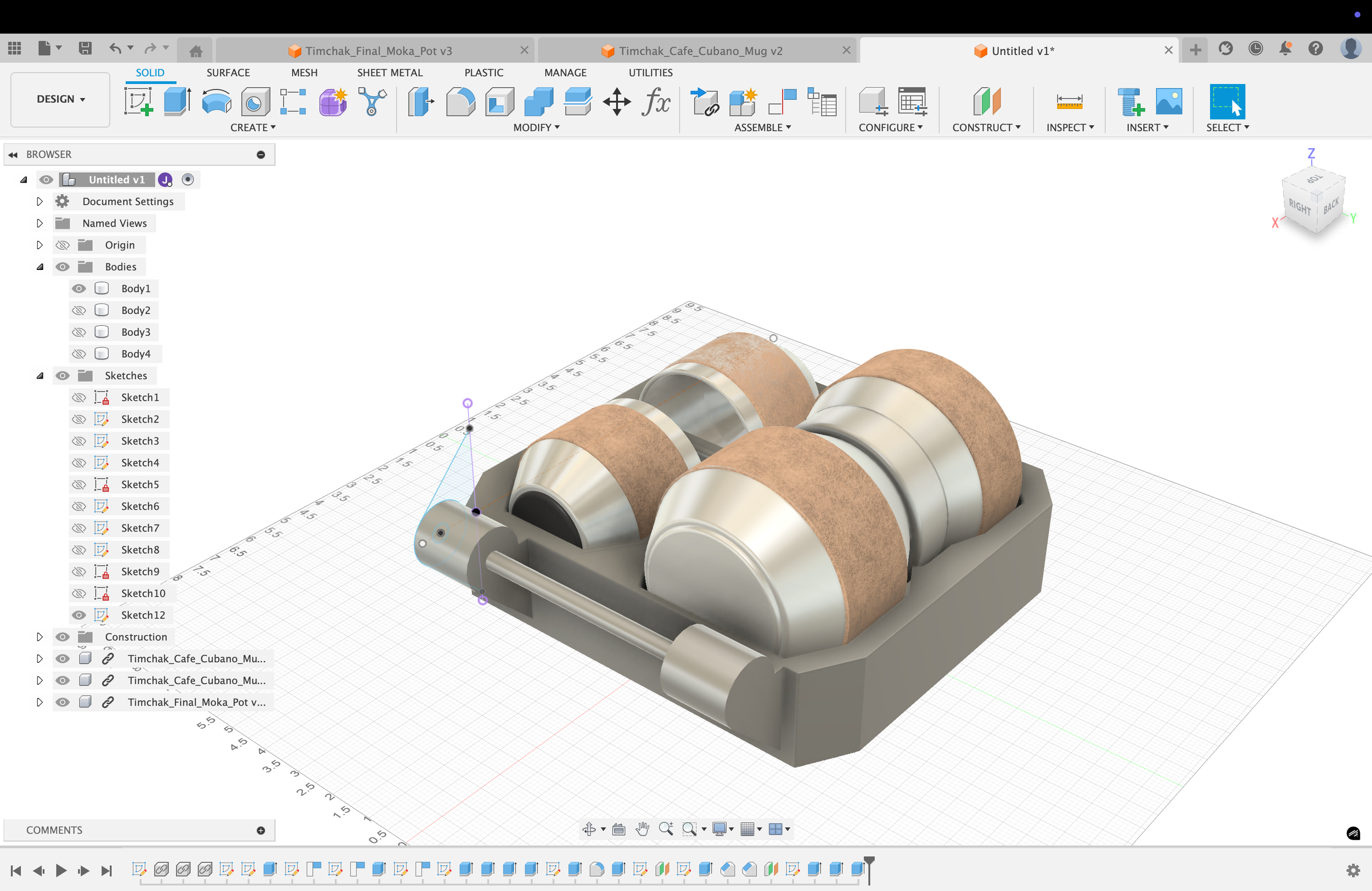
Task: Select the Create Sketch tool
Action: tap(138, 102)
